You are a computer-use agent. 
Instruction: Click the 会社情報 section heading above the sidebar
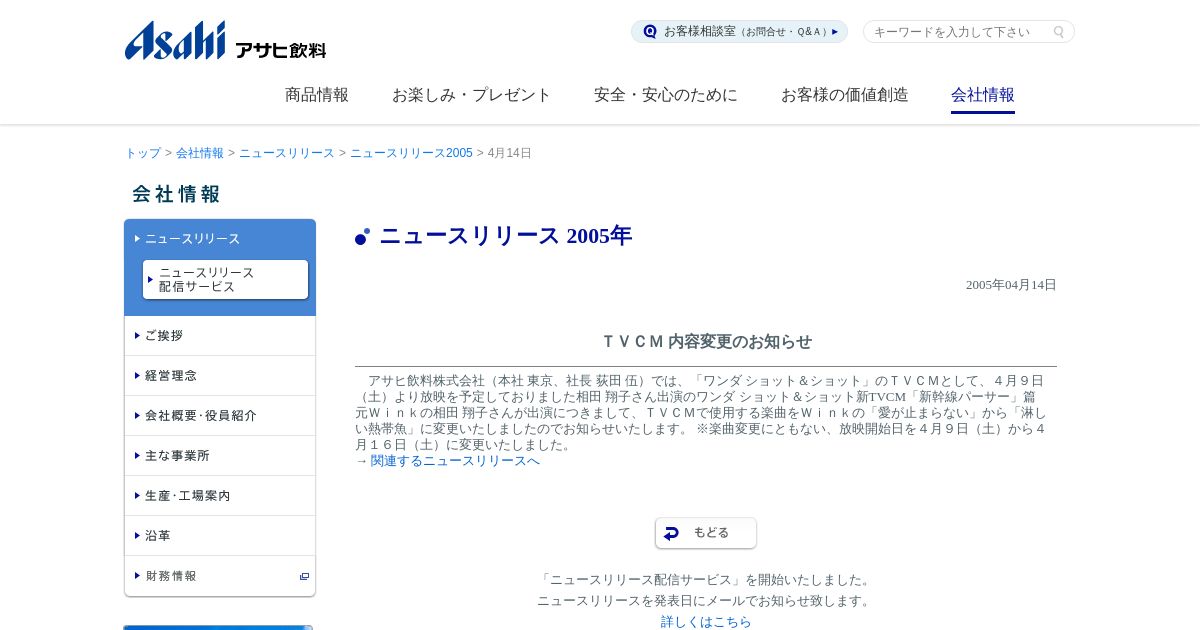[x=176, y=194]
